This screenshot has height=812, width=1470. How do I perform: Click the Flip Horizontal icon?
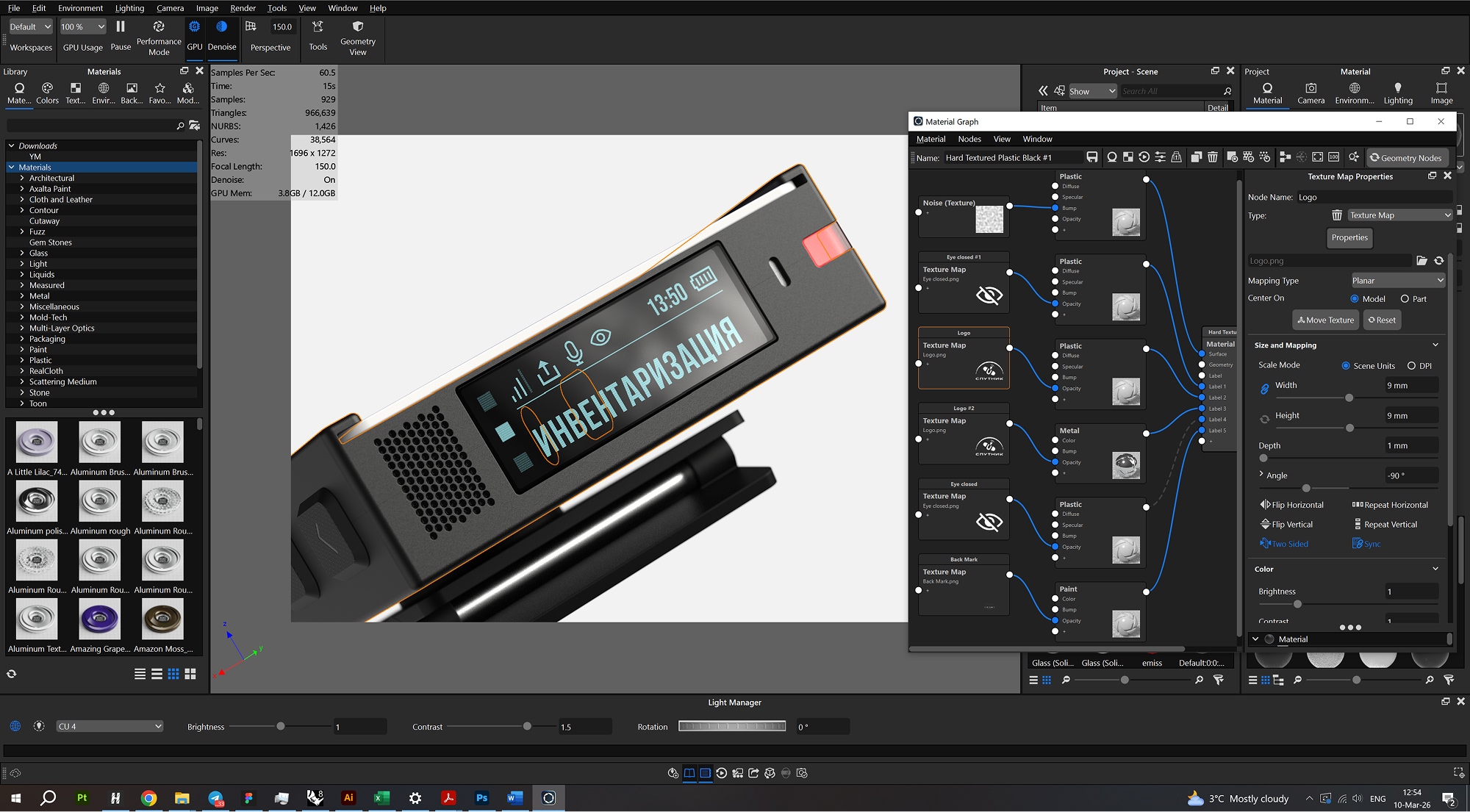click(1265, 505)
